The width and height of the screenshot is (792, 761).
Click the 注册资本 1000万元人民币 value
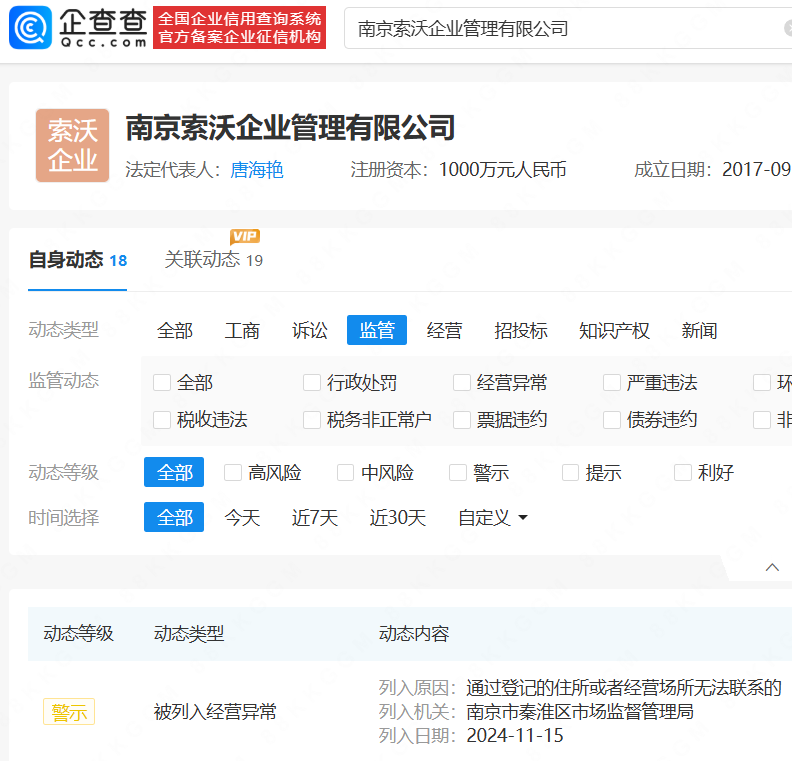click(503, 170)
